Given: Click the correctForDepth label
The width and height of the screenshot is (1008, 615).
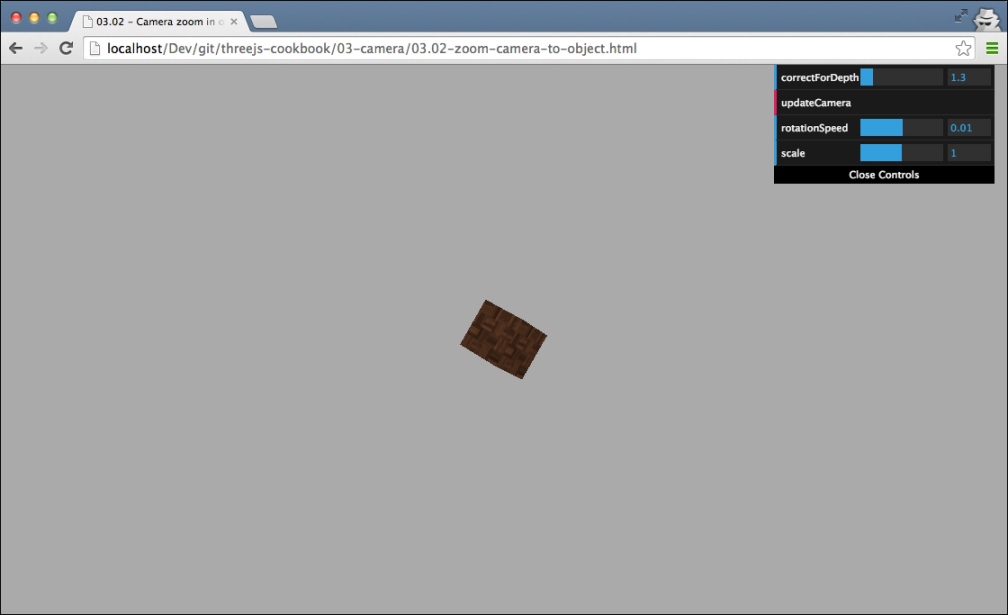Looking at the screenshot, I should coord(820,77).
